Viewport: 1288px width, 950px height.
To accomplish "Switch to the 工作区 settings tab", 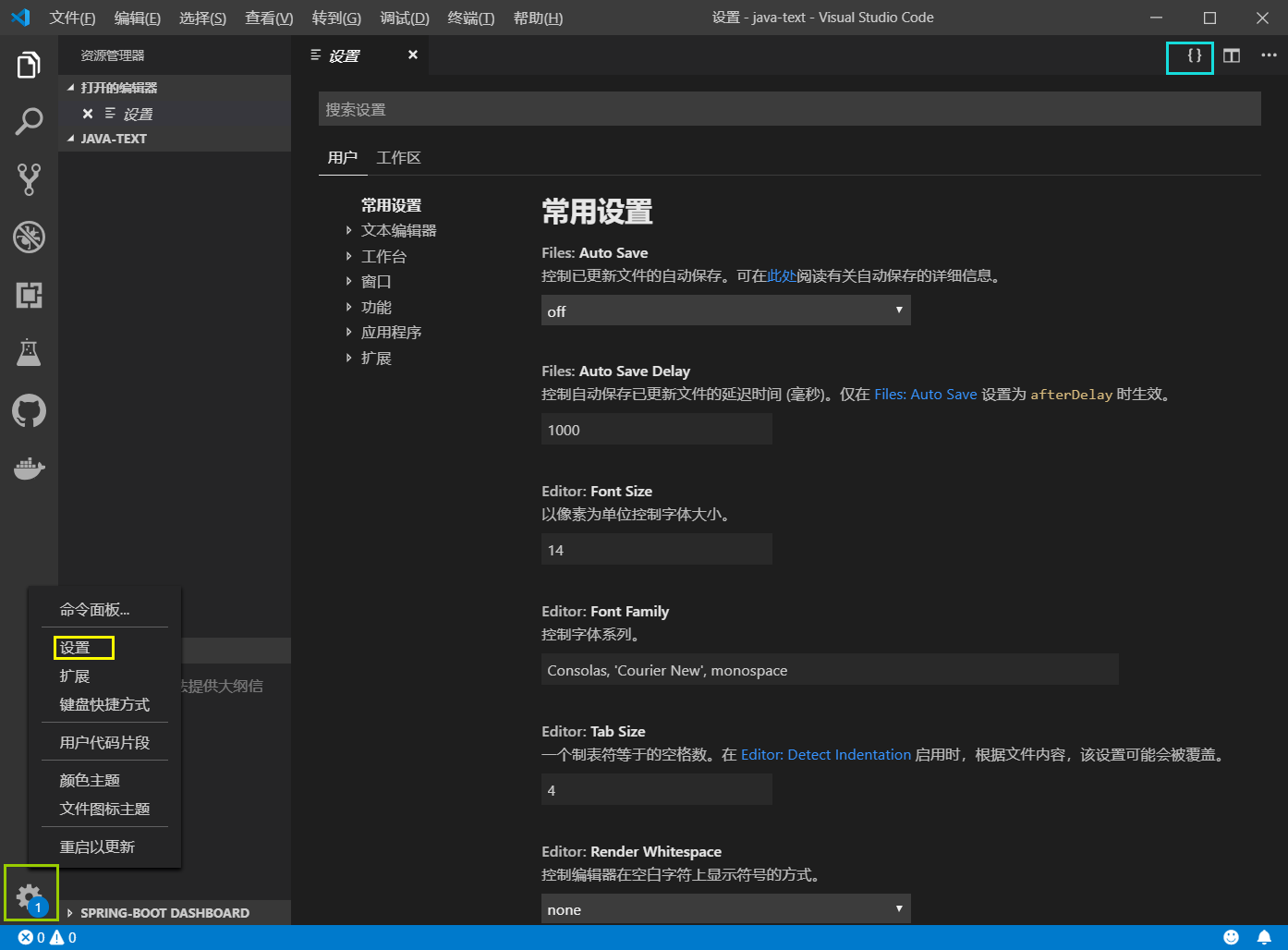I will coord(399,158).
